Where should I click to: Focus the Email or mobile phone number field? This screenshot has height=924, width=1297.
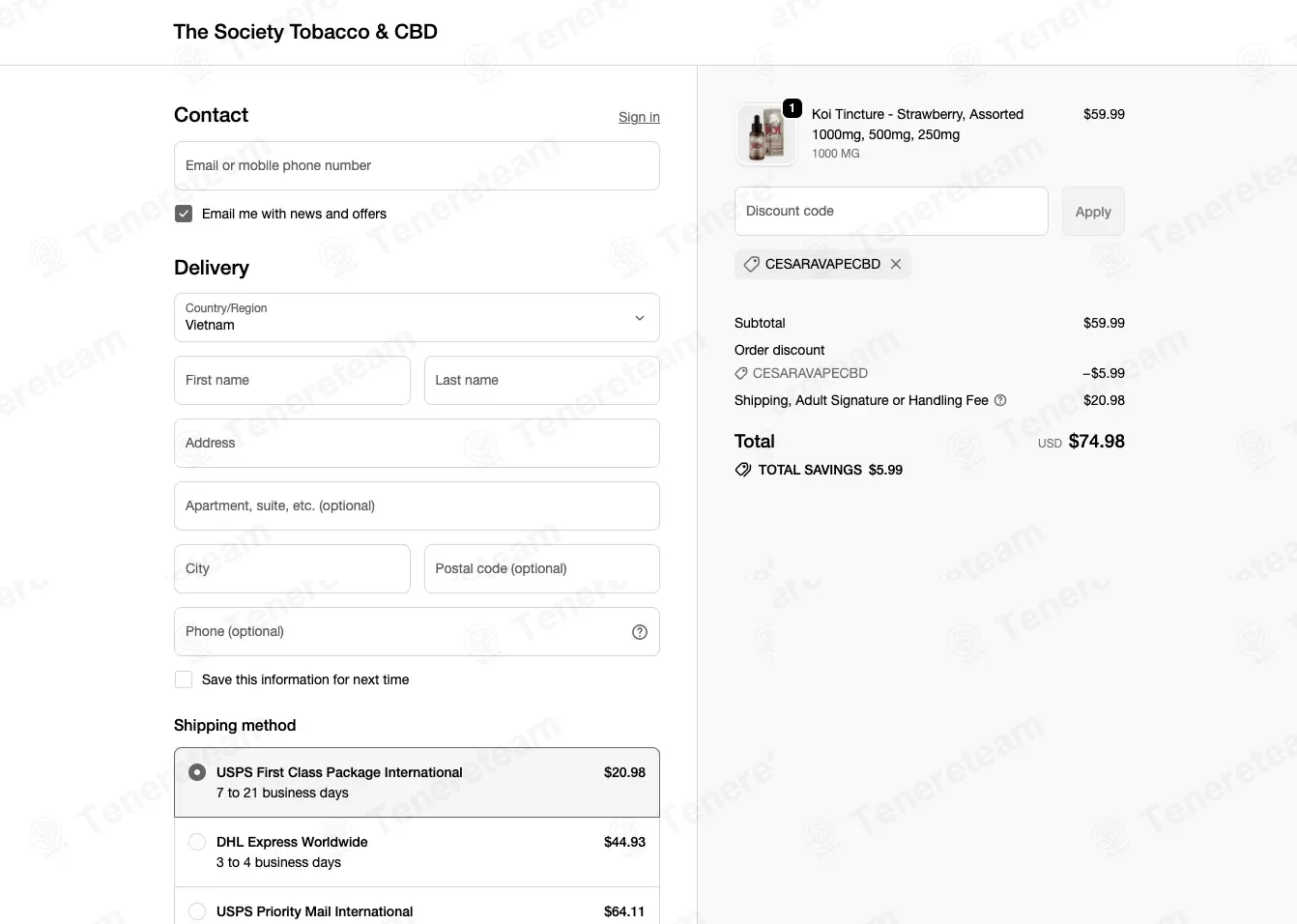[x=417, y=166]
